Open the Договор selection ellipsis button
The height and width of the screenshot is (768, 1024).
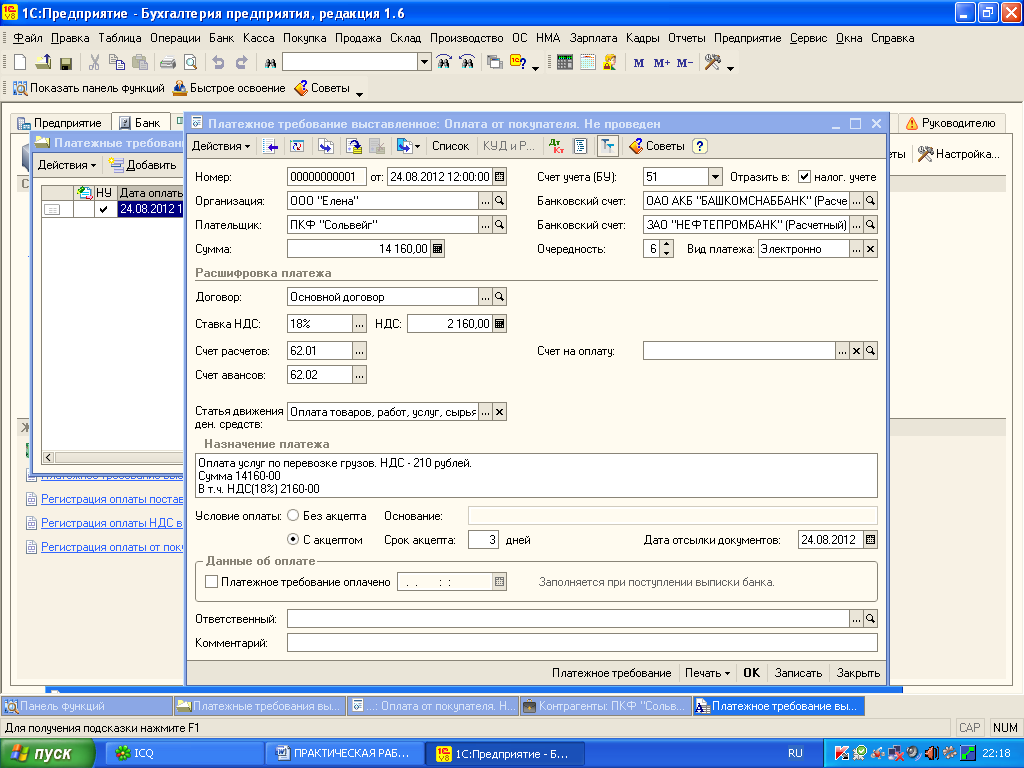(485, 297)
